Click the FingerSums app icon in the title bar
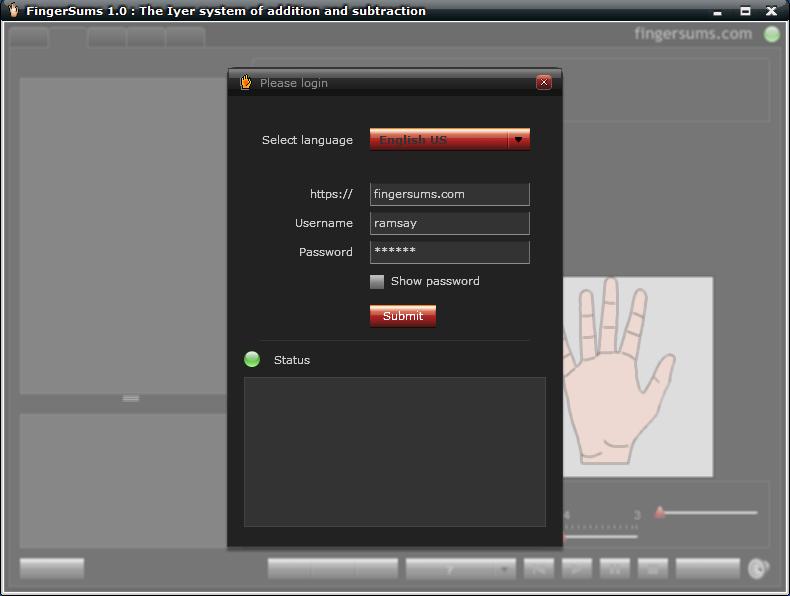790x596 pixels. pos(13,11)
